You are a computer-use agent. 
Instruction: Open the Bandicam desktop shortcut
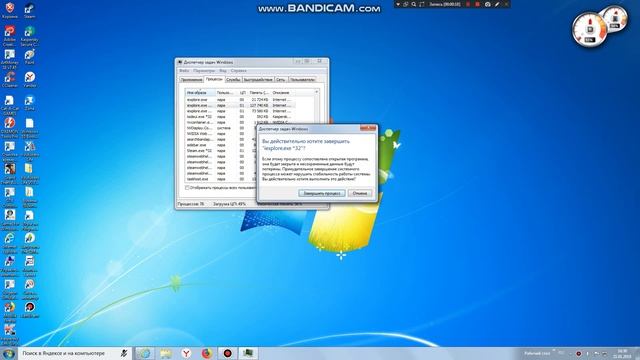coord(29,309)
